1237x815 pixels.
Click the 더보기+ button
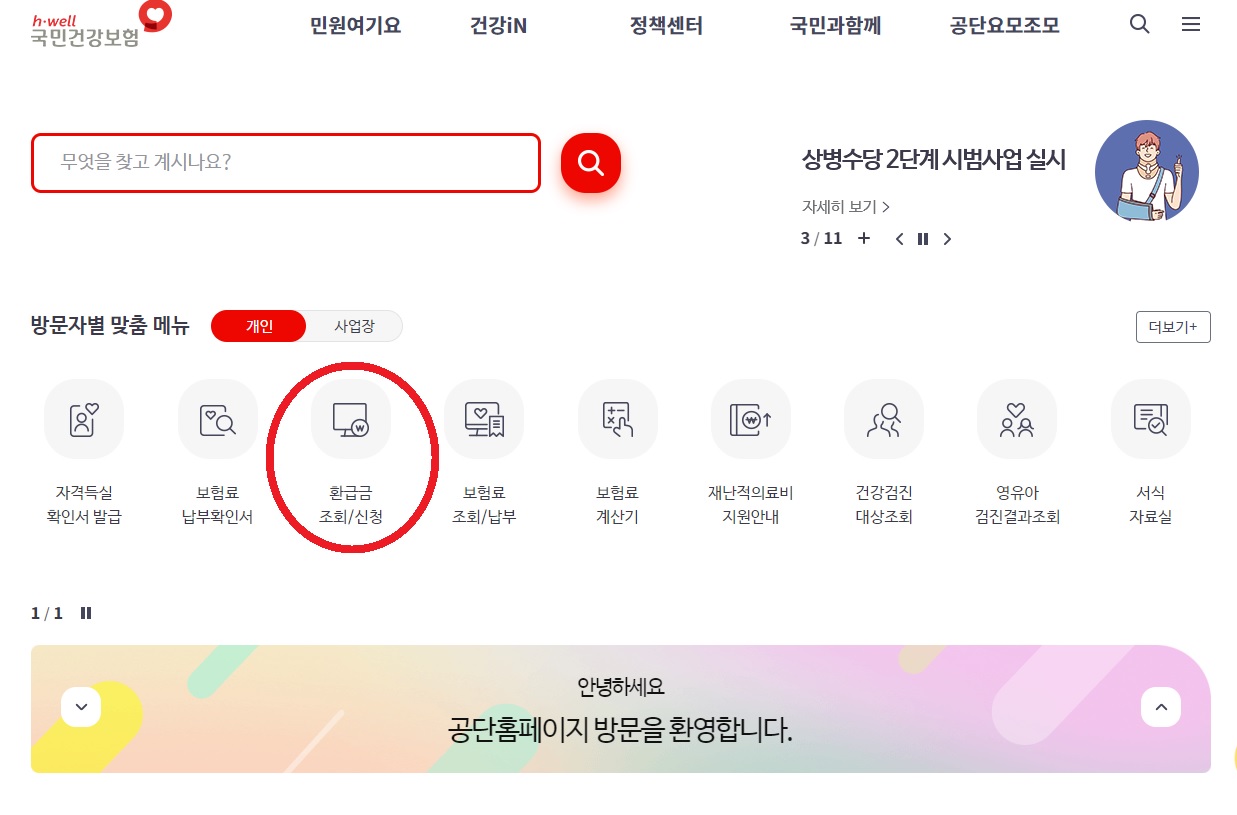(1173, 327)
